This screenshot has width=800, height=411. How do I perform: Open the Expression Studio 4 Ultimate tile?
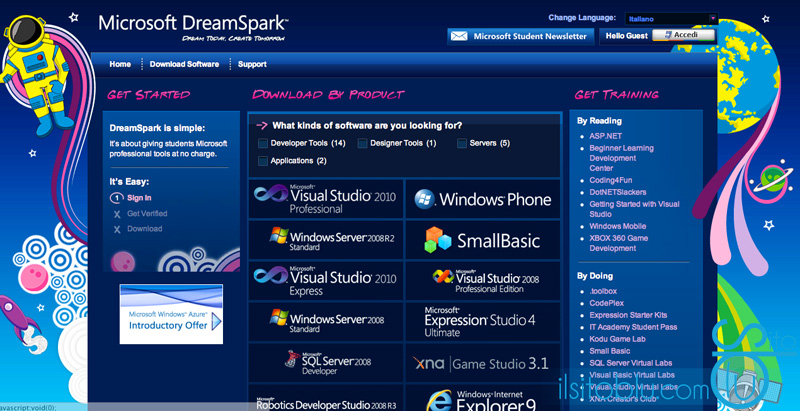point(483,322)
